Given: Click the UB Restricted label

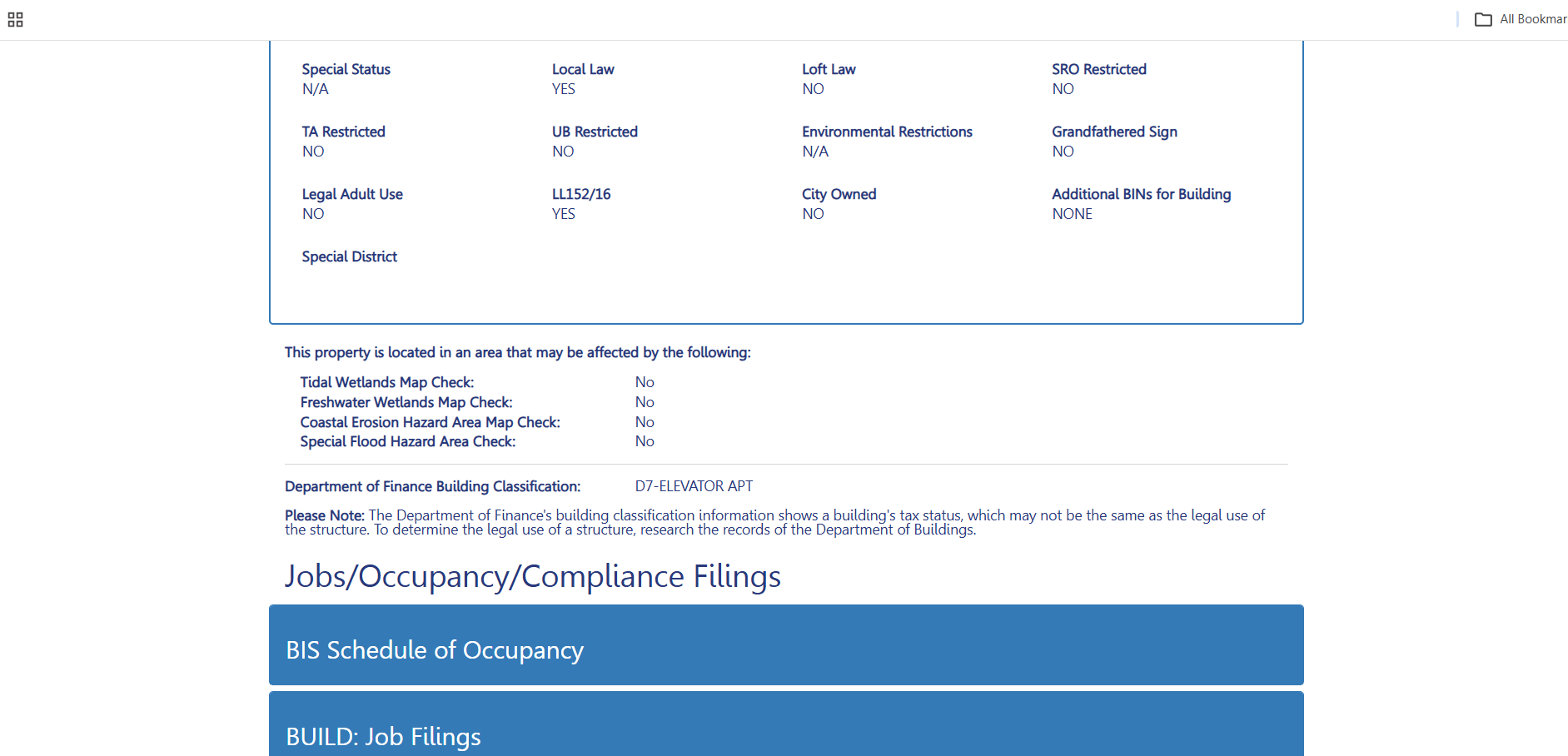Looking at the screenshot, I should [x=595, y=132].
